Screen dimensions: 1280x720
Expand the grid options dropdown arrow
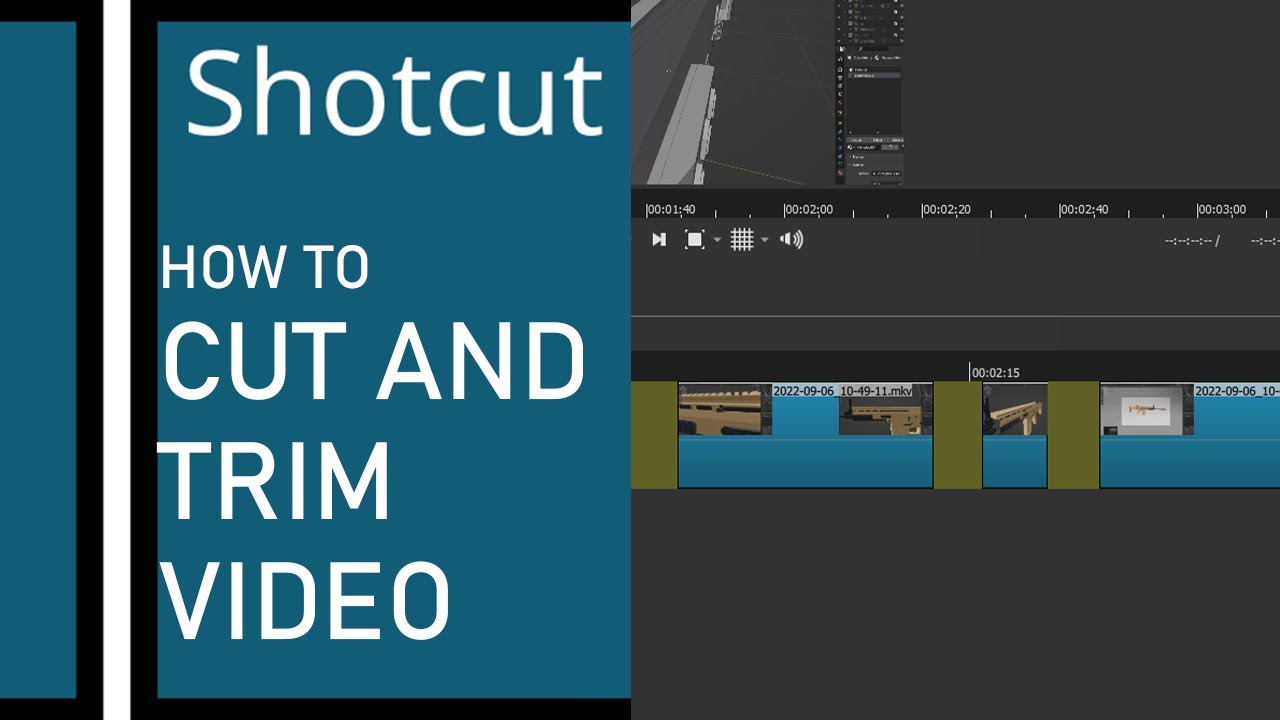pyautogui.click(x=765, y=240)
